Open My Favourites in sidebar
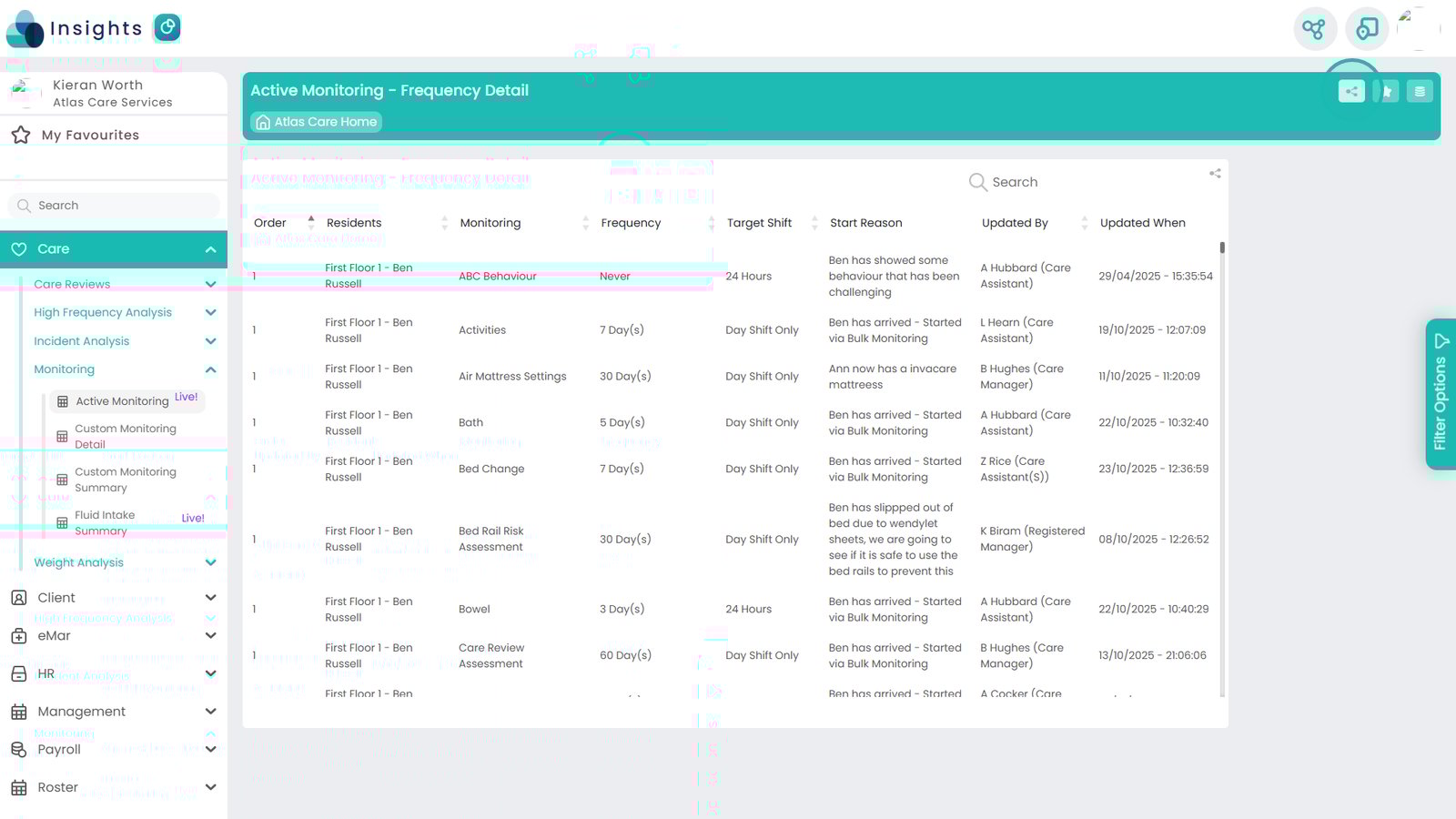1456x819 pixels. (90, 135)
